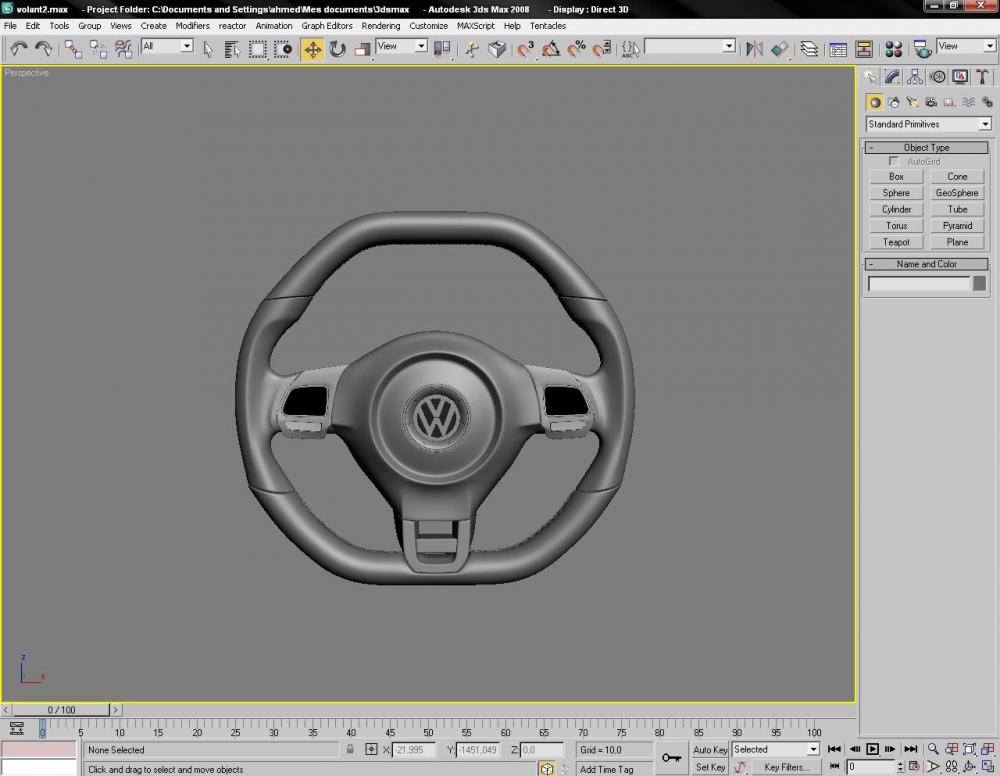Open Curve Editor icon
The height and width of the screenshot is (776, 1000).
838,49
